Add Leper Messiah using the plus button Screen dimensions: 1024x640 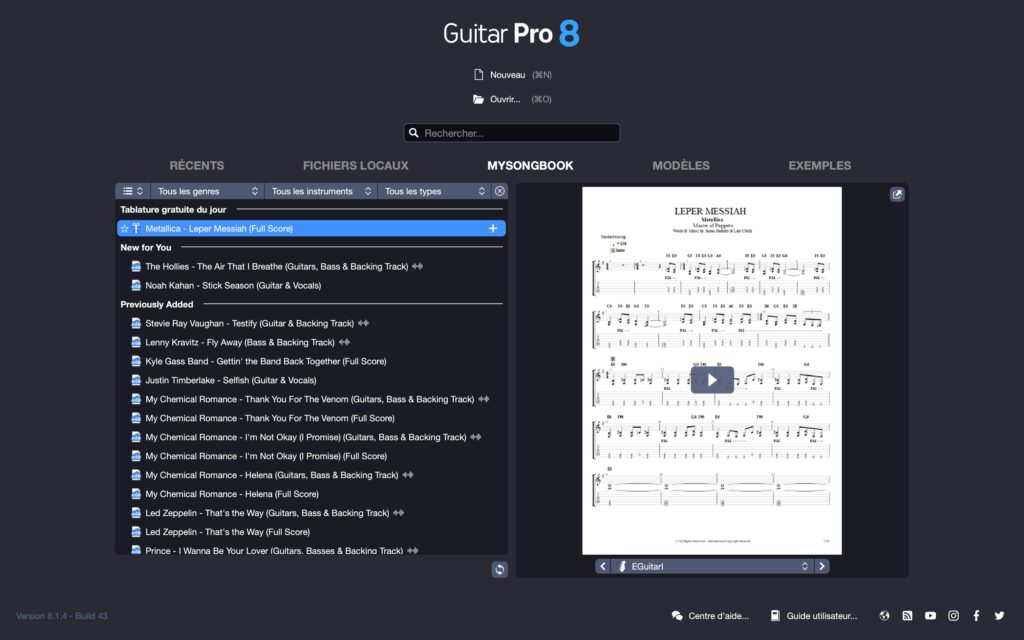(492, 227)
